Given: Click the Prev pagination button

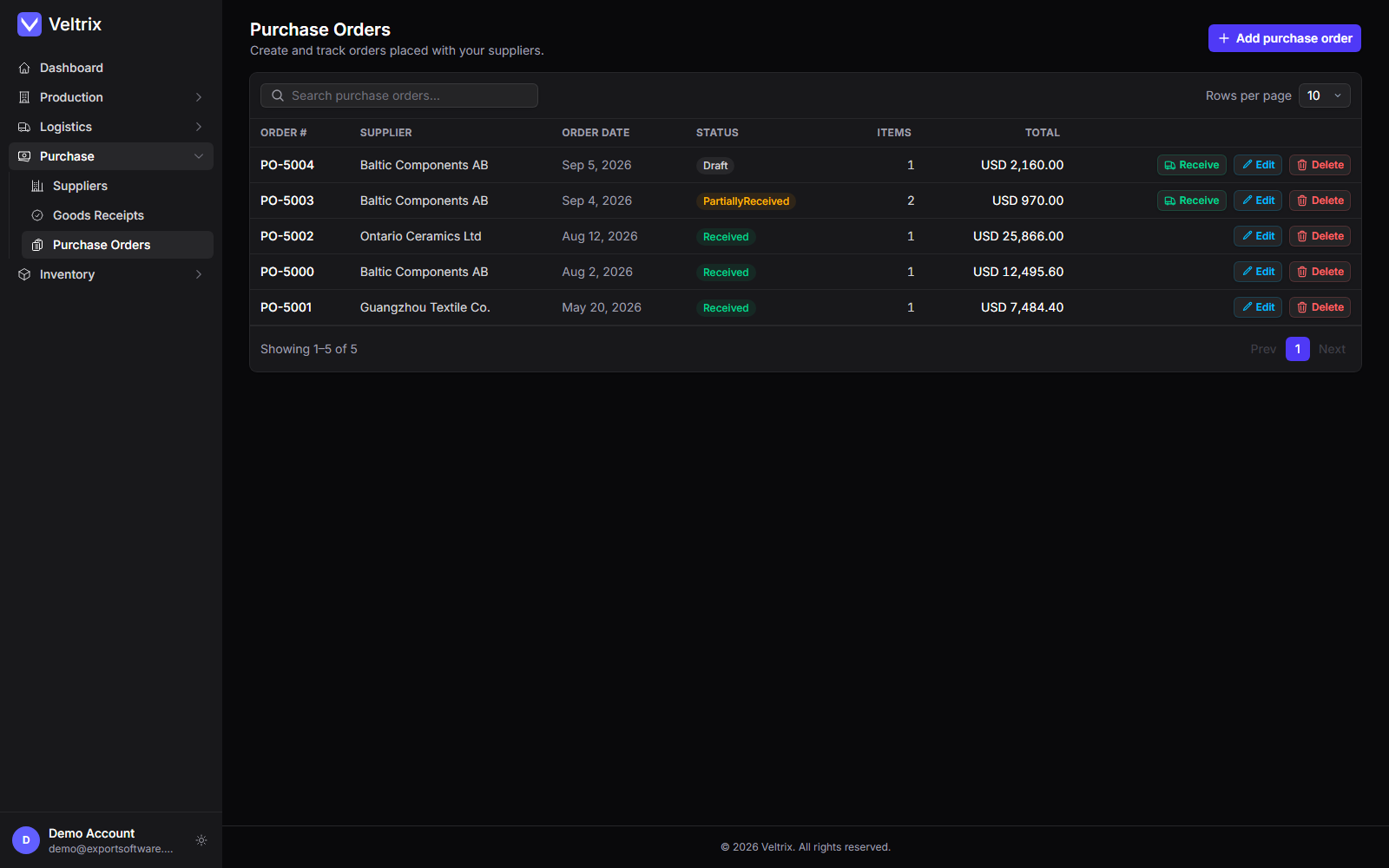Looking at the screenshot, I should pos(1263,349).
